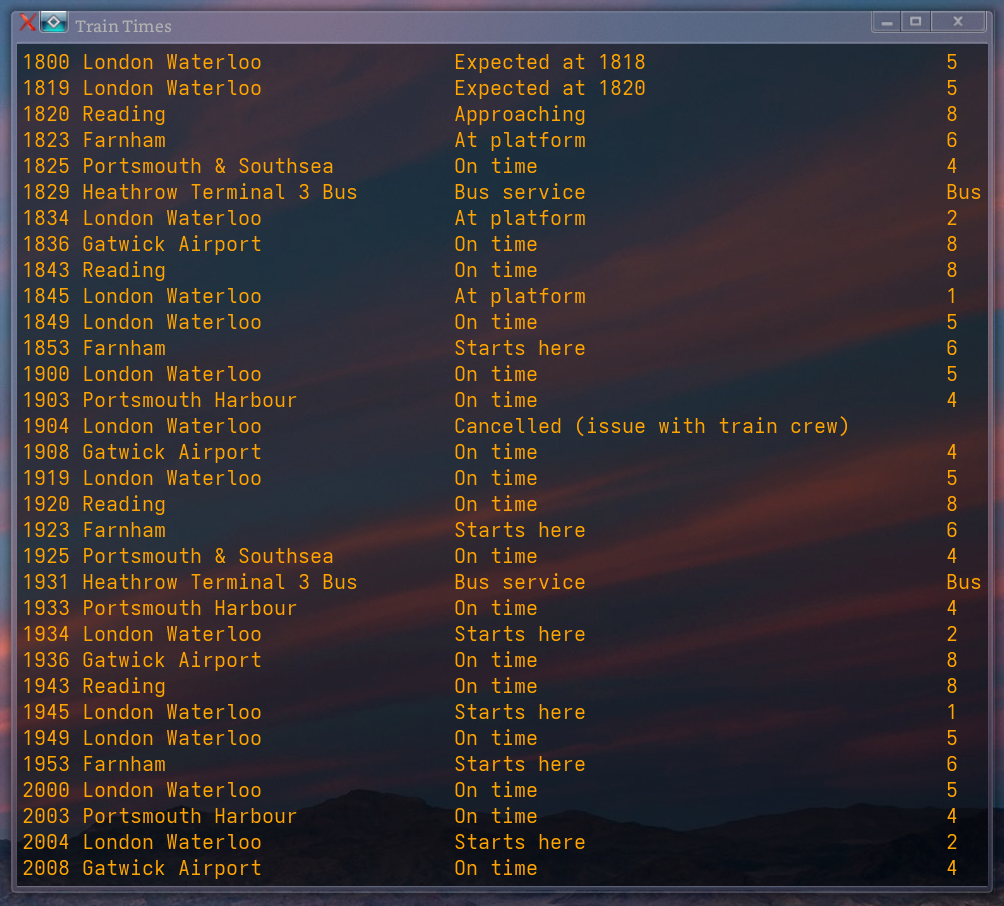
Task: Select the 1800 London Waterloo row
Action: point(502,62)
